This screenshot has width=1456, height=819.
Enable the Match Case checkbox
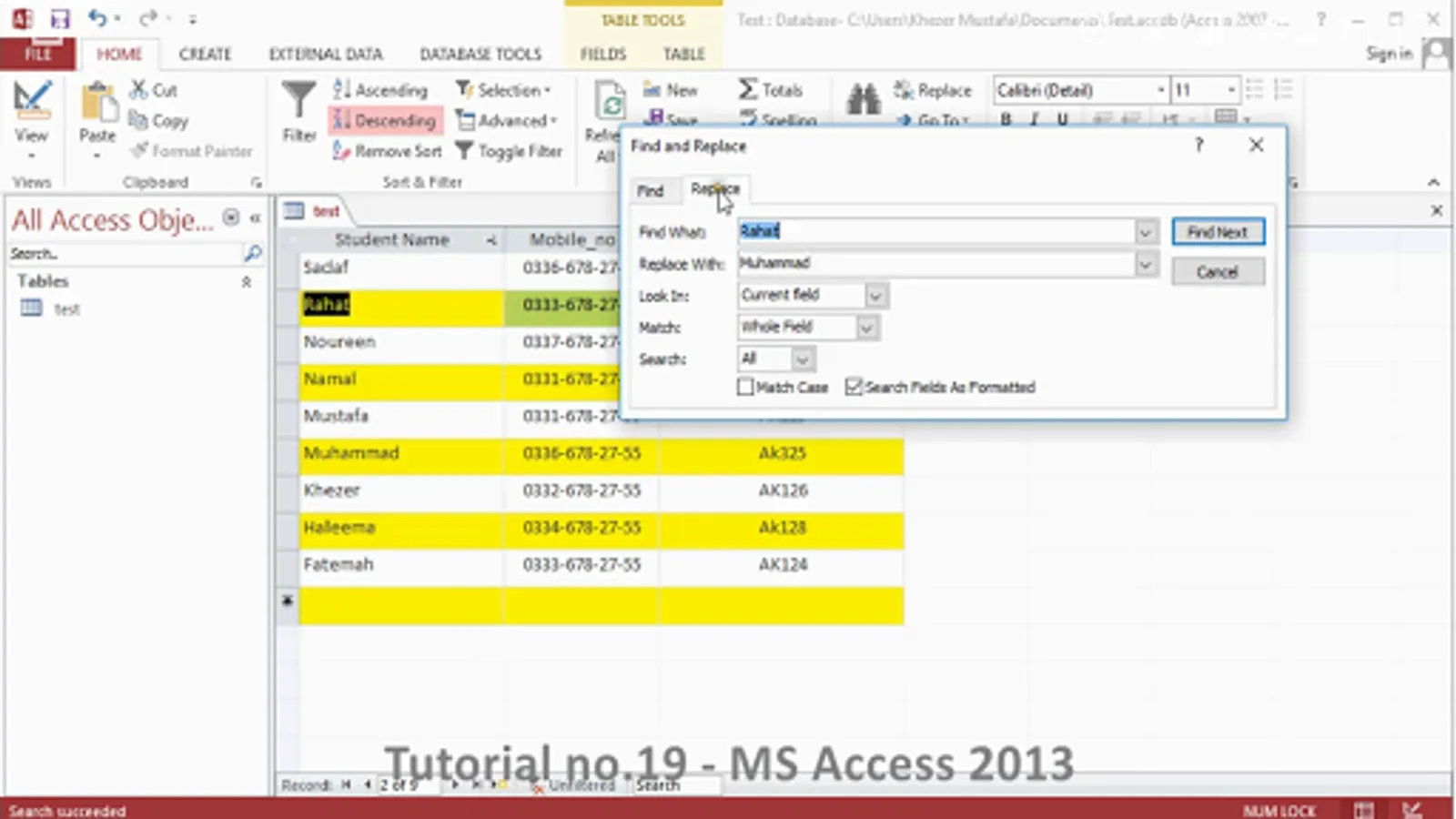[x=745, y=387]
